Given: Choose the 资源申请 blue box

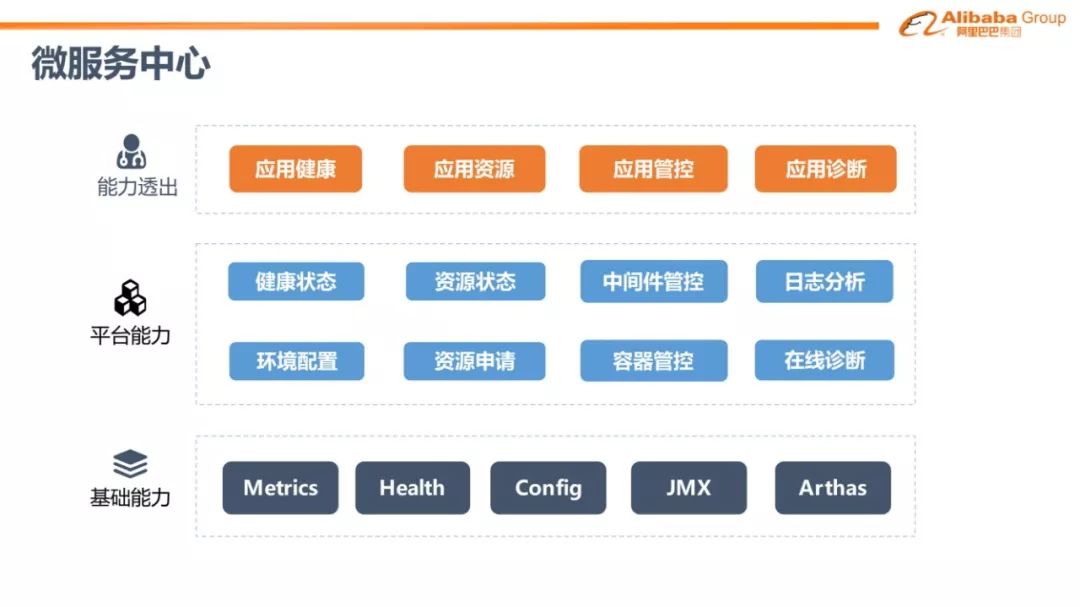Looking at the screenshot, I should 474,361.
